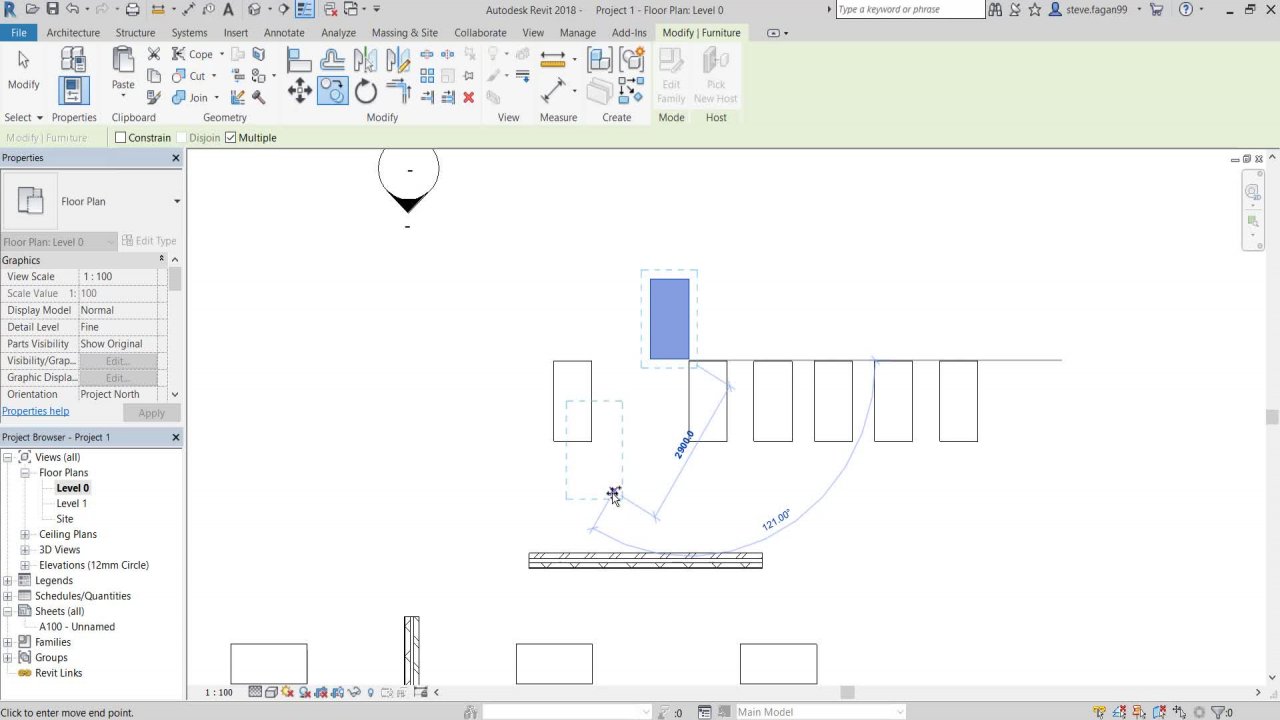1280x720 pixels.
Task: Select the Split Element tool
Action: point(427,55)
